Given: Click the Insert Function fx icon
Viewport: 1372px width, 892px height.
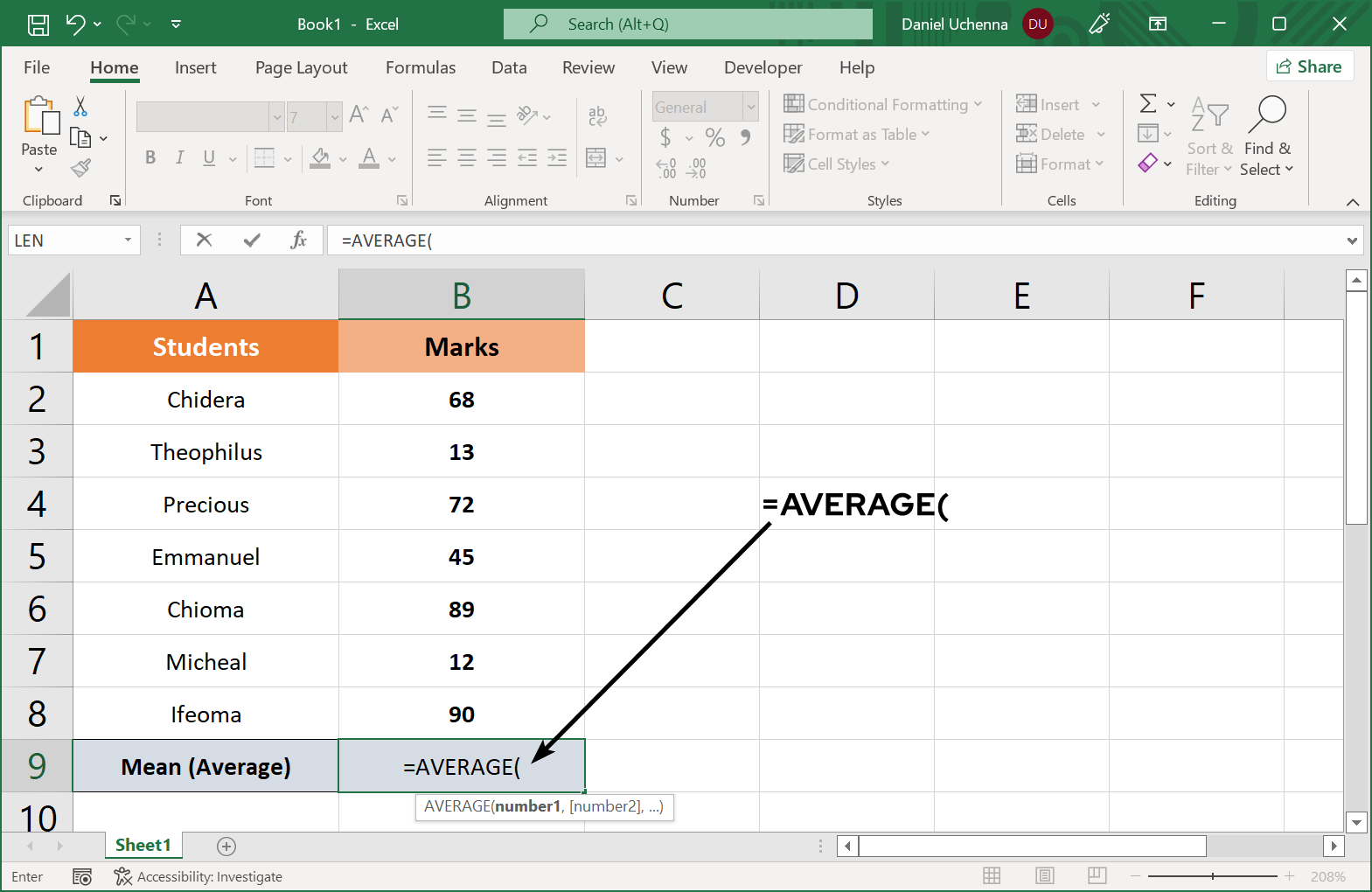Looking at the screenshot, I should [x=298, y=240].
